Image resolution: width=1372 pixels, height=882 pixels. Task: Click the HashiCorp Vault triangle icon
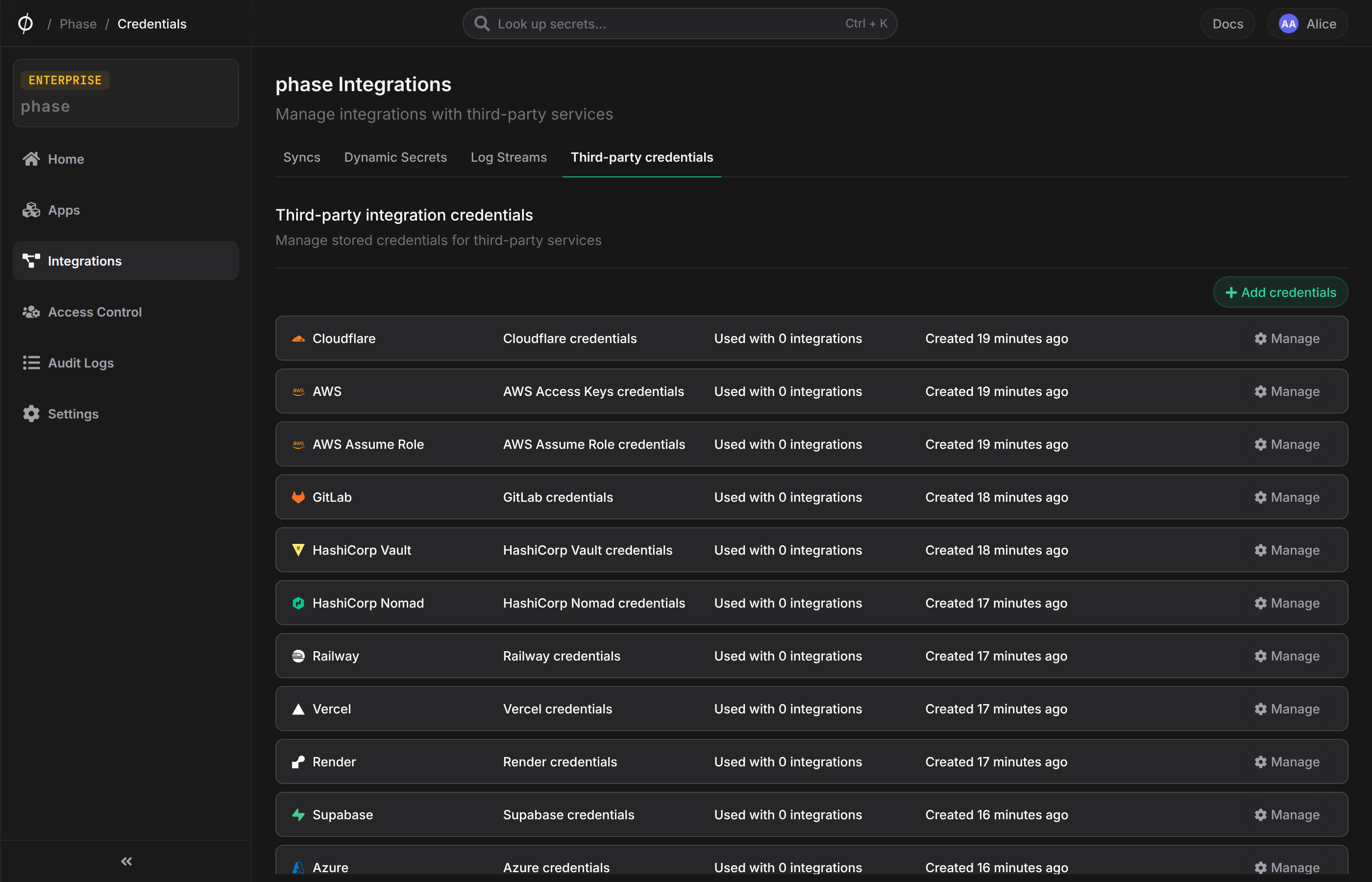298,550
